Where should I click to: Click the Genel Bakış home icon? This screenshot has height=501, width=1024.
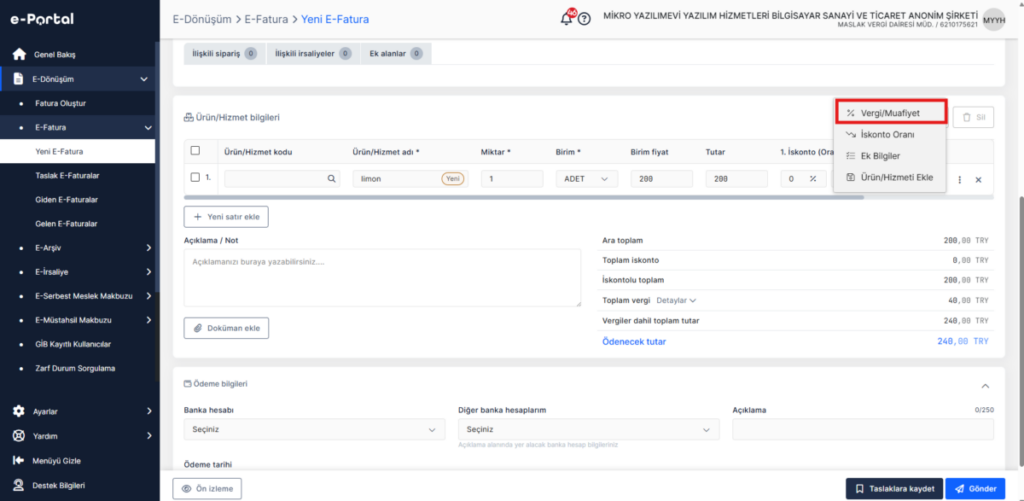point(20,54)
